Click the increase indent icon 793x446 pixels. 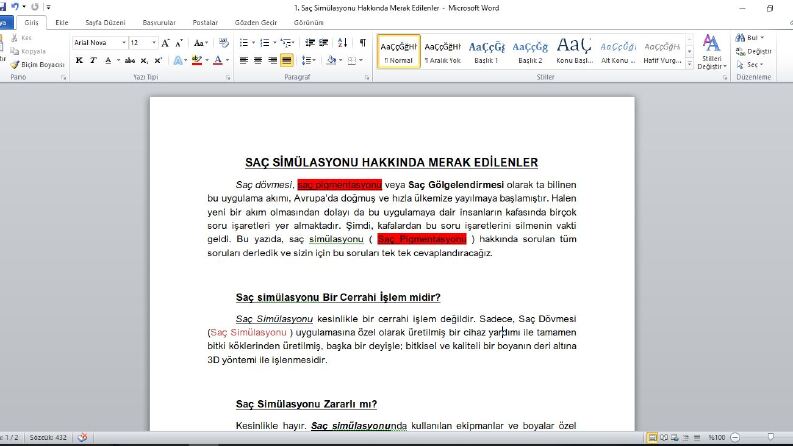tap(324, 43)
